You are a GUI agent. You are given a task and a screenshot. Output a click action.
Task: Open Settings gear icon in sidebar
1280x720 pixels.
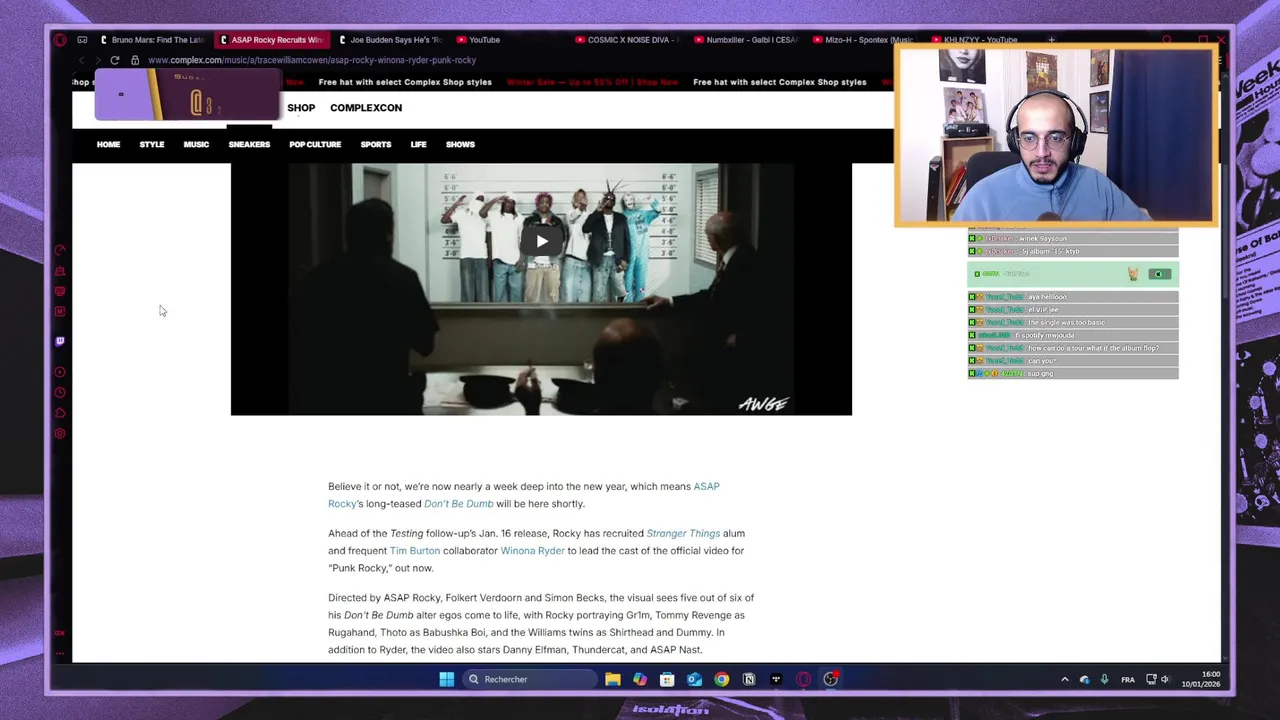[x=60, y=434]
